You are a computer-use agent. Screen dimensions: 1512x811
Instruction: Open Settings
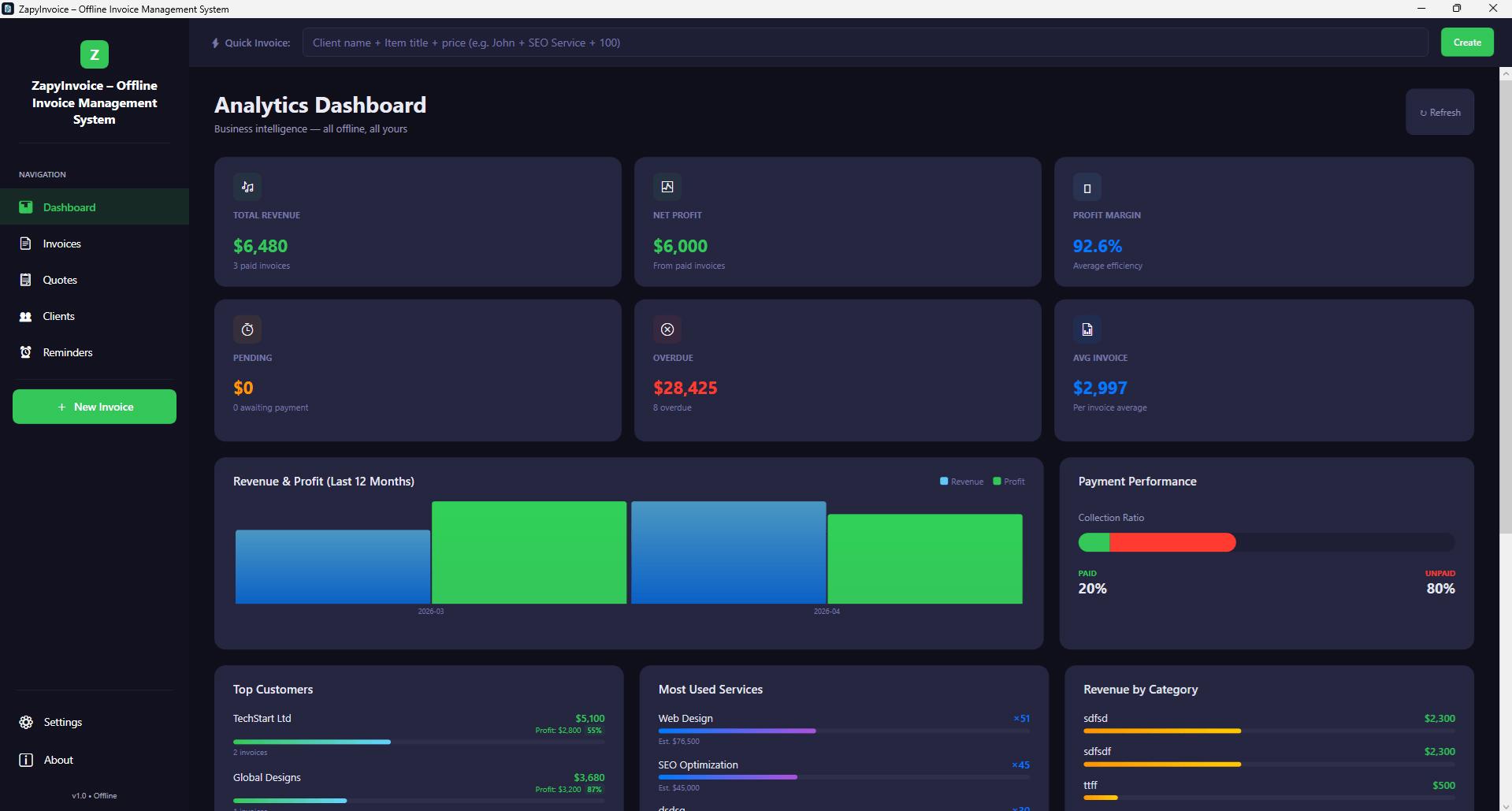pos(95,722)
